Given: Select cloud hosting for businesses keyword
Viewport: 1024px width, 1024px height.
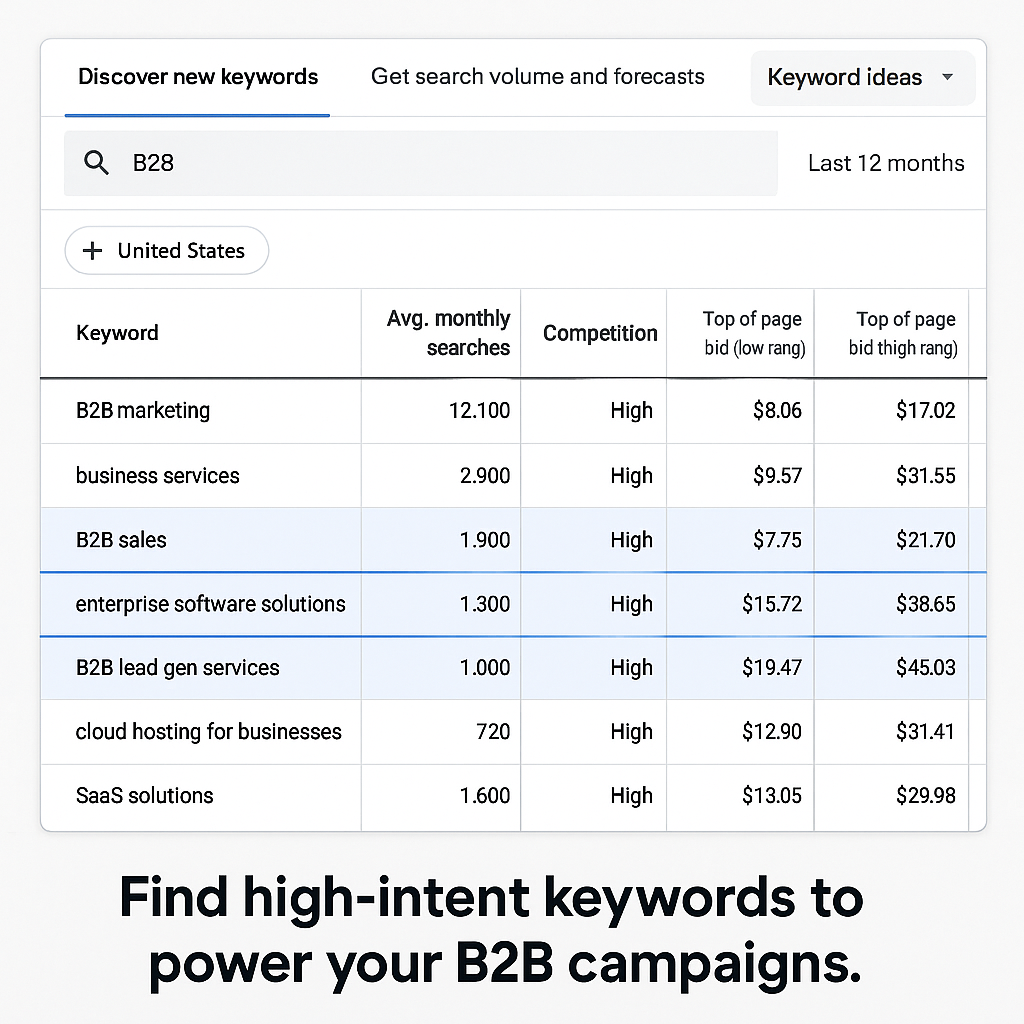Looking at the screenshot, I should (208, 732).
